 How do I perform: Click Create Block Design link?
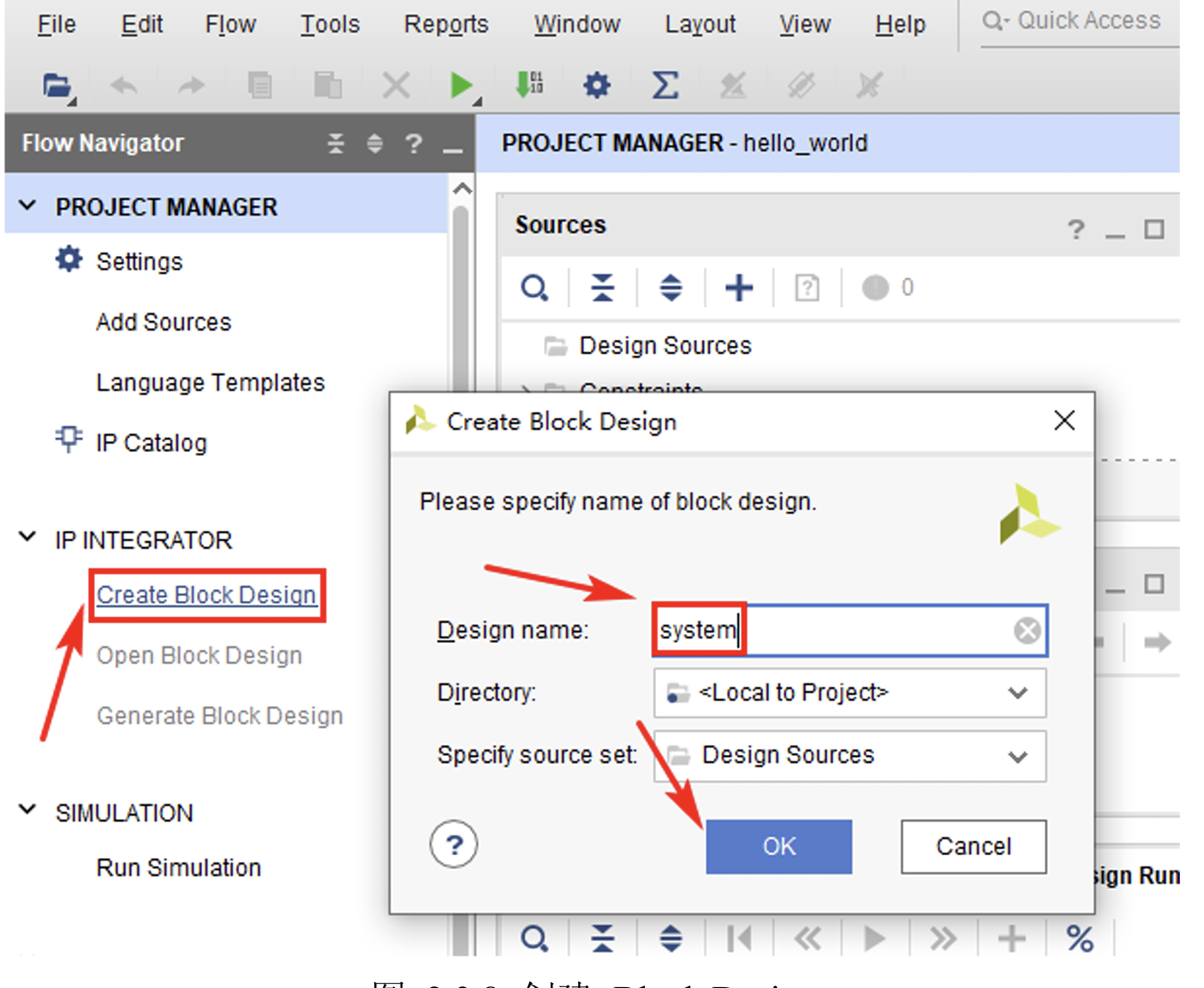point(206,595)
